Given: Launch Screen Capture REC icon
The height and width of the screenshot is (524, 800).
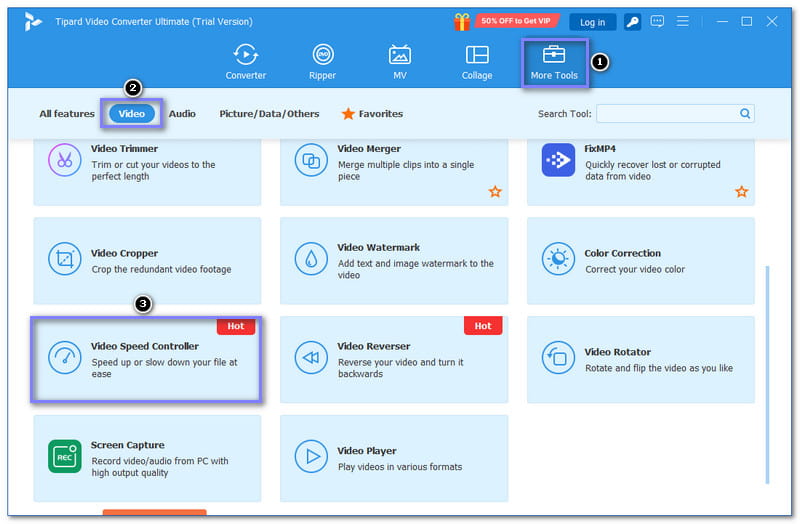Looking at the screenshot, I should point(65,456).
